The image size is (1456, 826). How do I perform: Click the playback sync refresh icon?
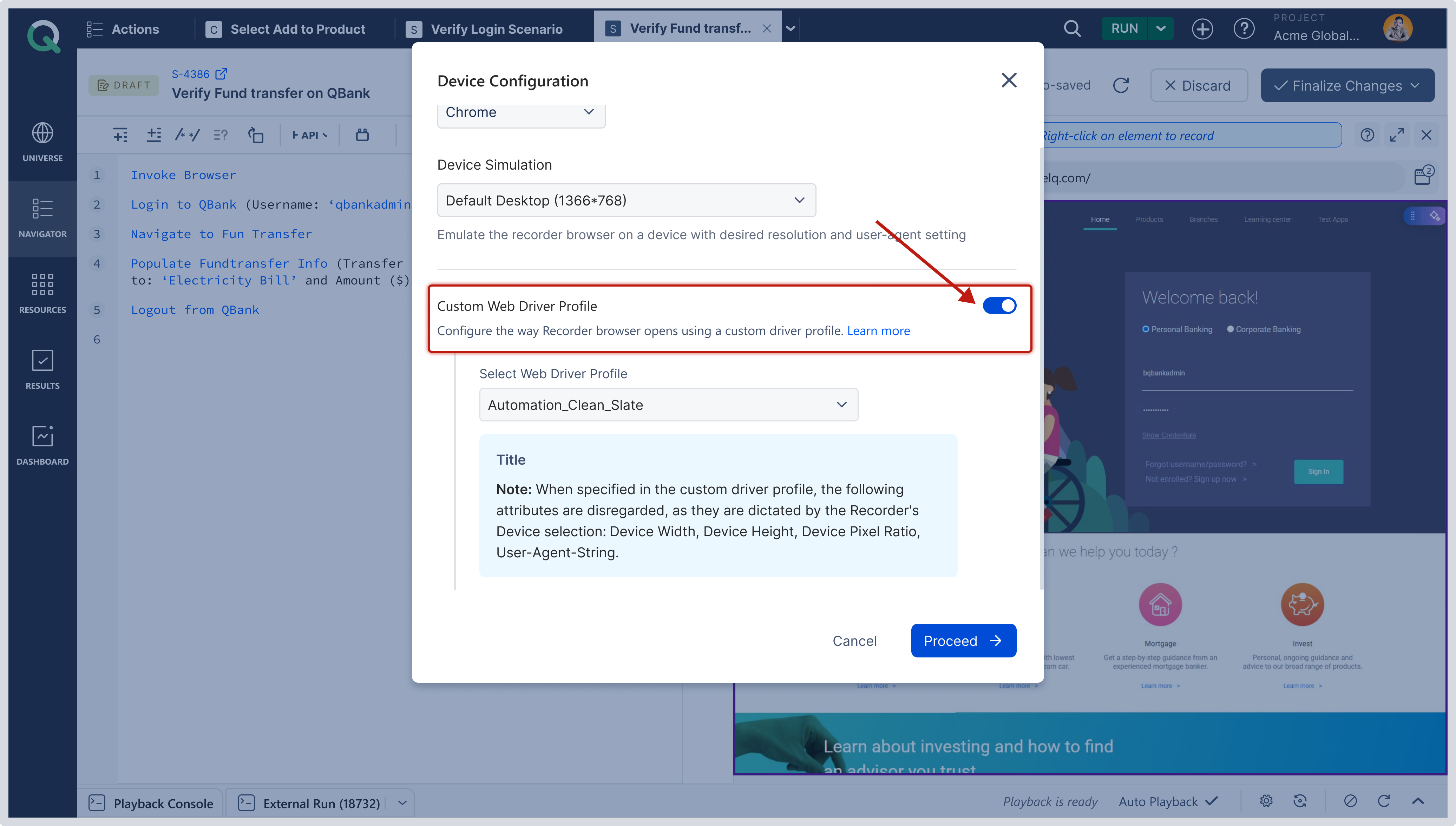[x=1300, y=800]
